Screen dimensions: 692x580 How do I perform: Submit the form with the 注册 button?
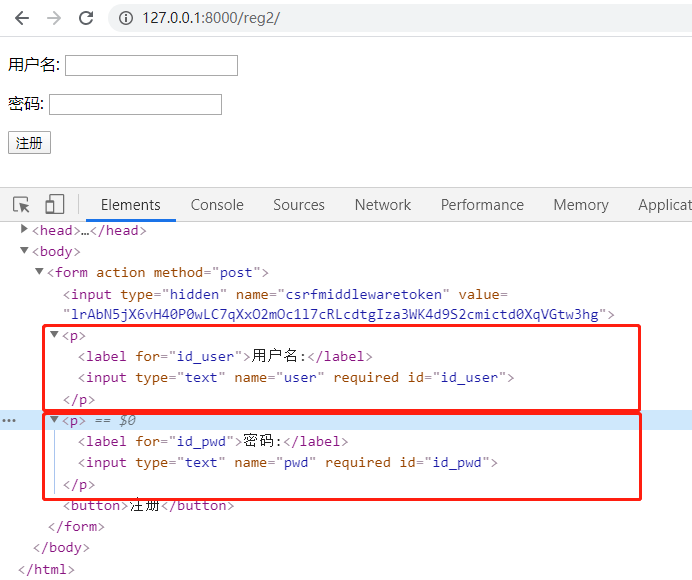click(x=29, y=143)
